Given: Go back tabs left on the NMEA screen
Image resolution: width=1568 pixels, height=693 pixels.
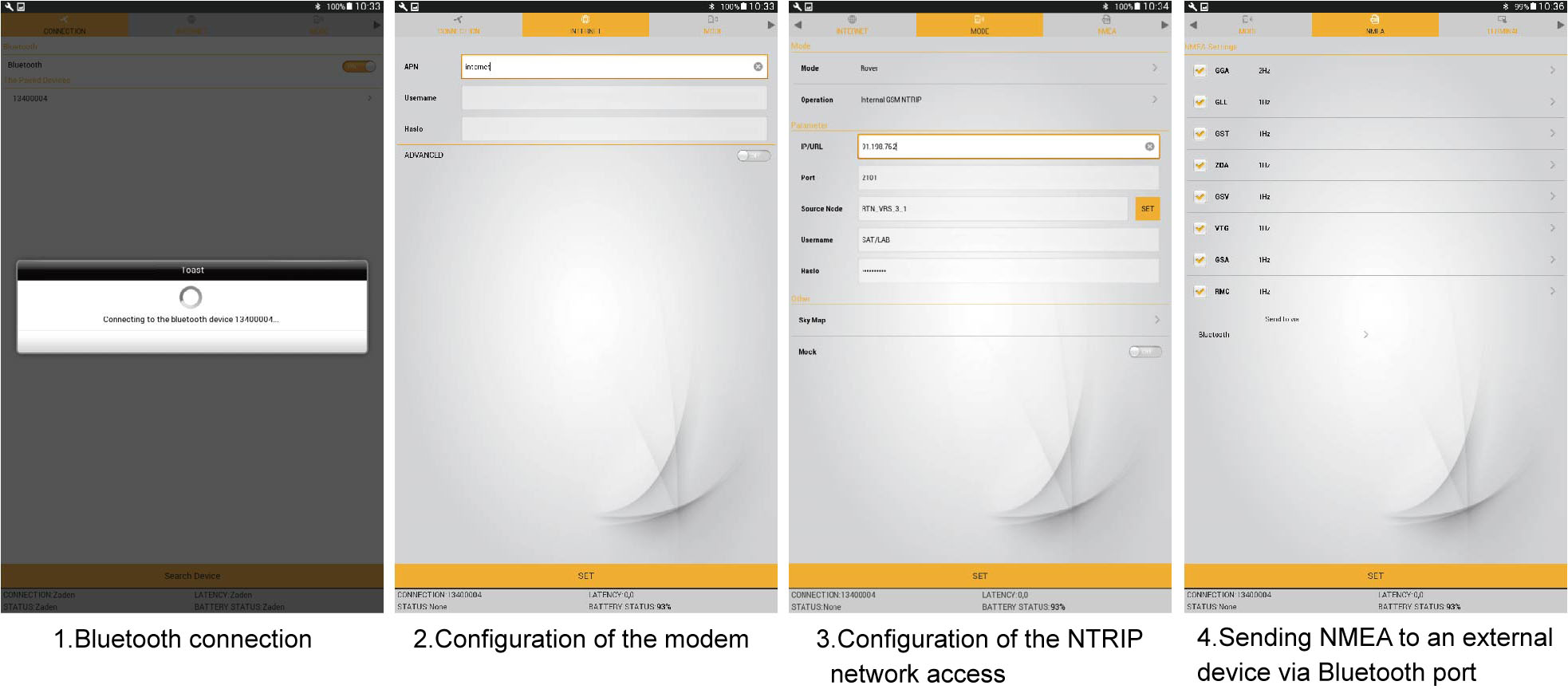Looking at the screenshot, I should click(1193, 25).
